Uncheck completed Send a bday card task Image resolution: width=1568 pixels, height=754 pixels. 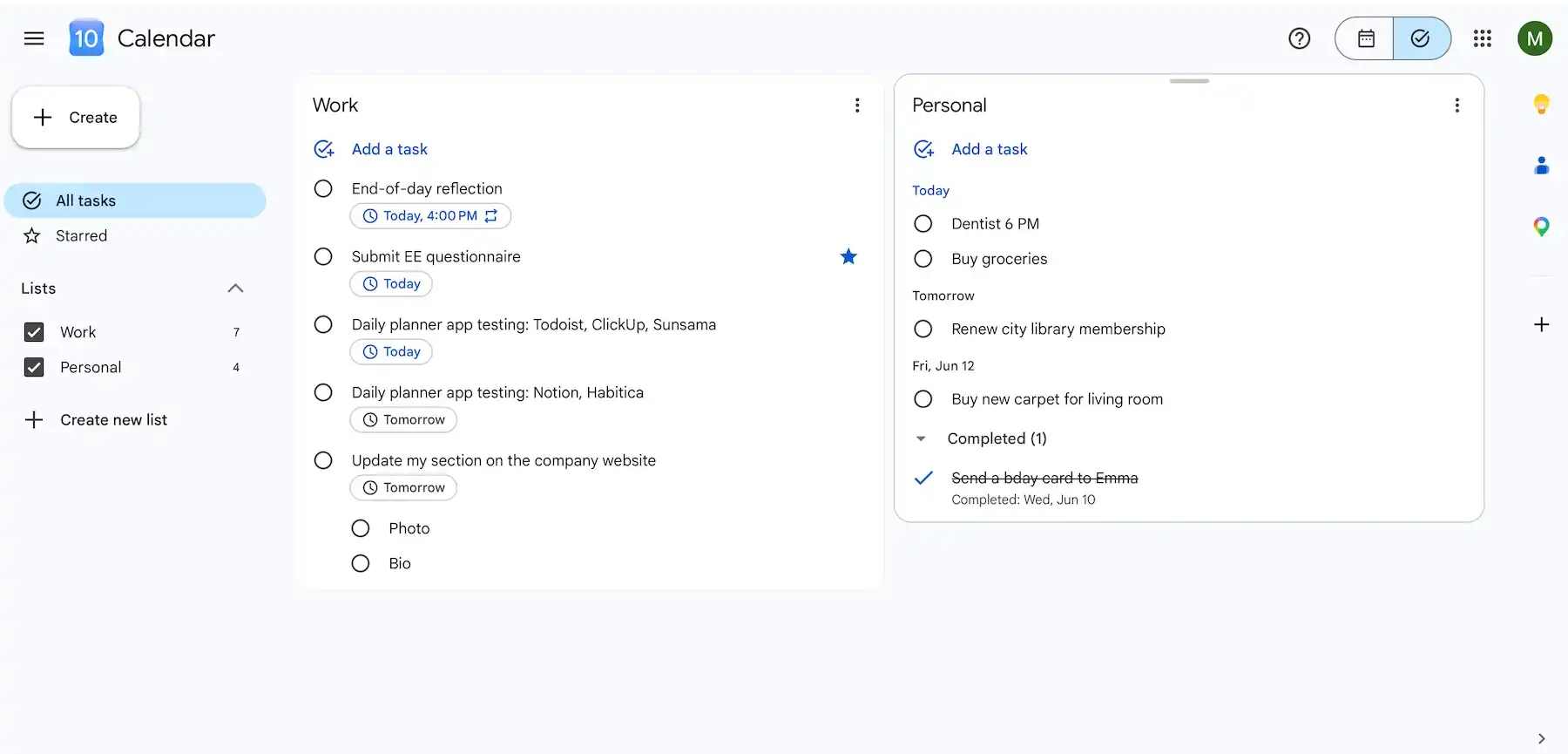tap(923, 478)
